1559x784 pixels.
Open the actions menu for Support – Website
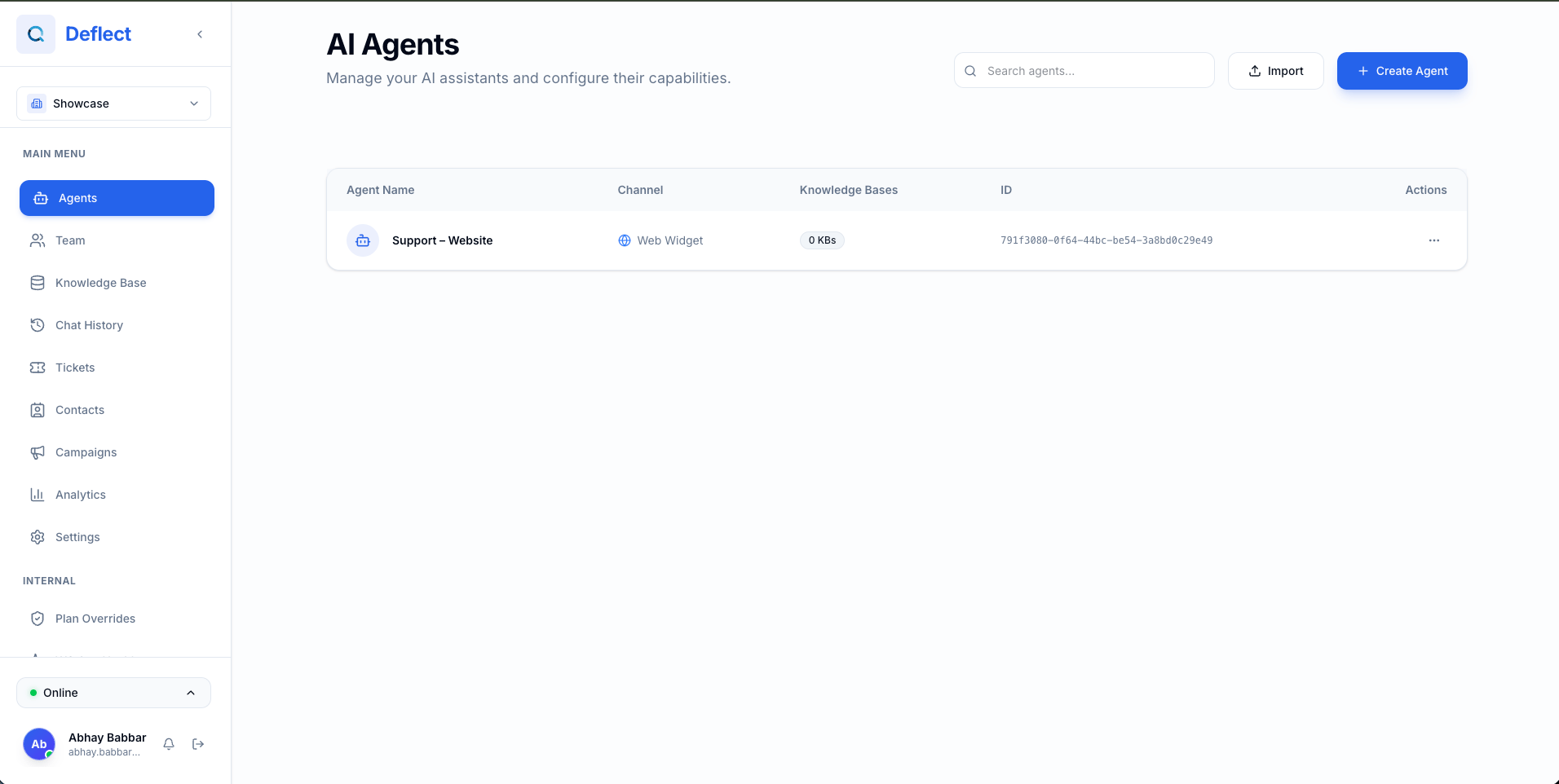coord(1434,240)
